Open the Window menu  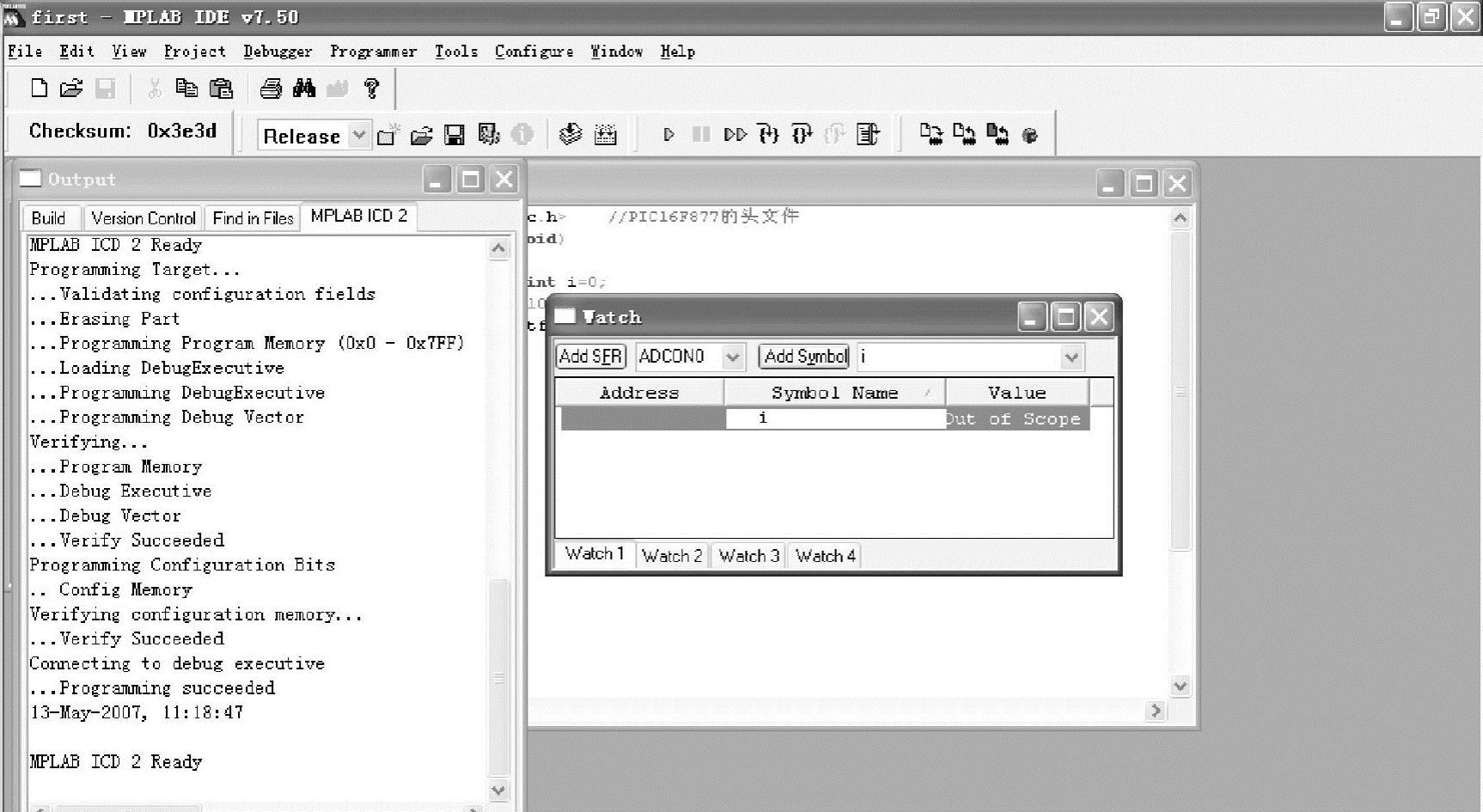click(x=616, y=52)
